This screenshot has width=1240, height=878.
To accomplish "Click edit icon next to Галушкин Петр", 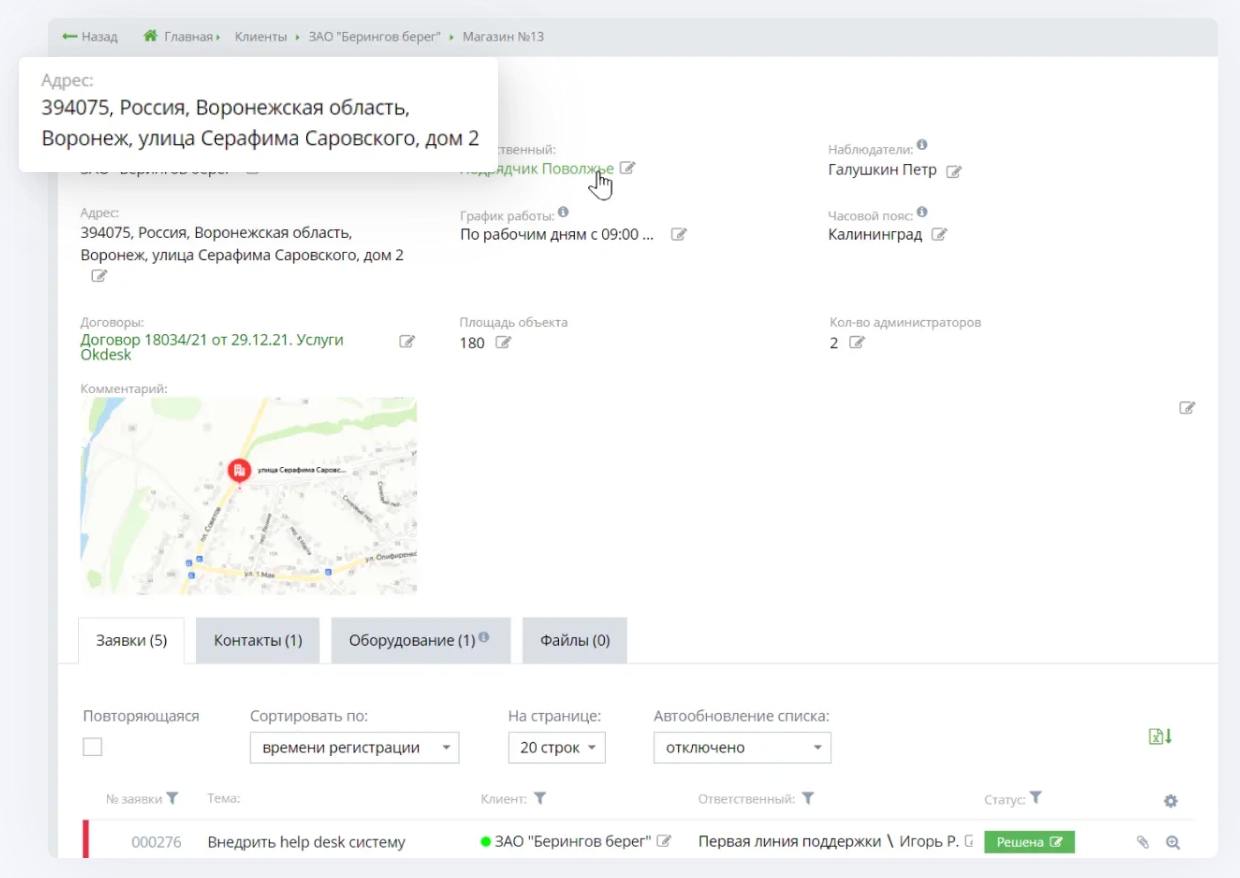I will tap(954, 171).
